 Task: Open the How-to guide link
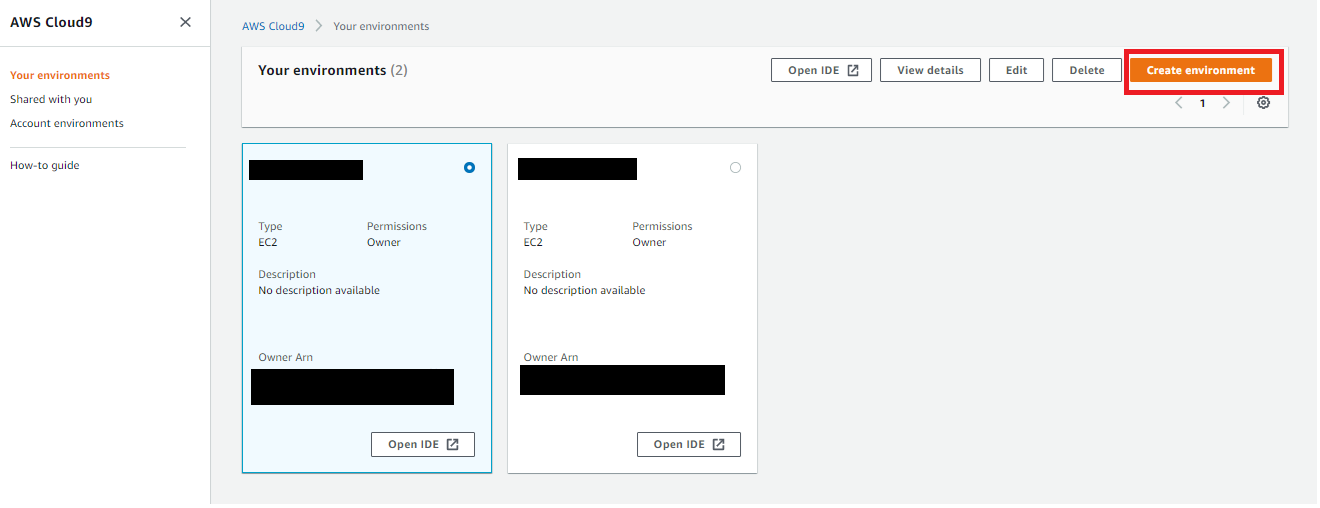coord(45,165)
